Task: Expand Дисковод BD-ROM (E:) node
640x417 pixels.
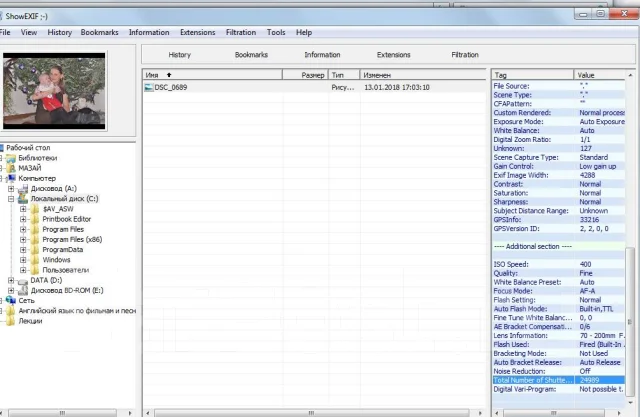Action: point(11,291)
